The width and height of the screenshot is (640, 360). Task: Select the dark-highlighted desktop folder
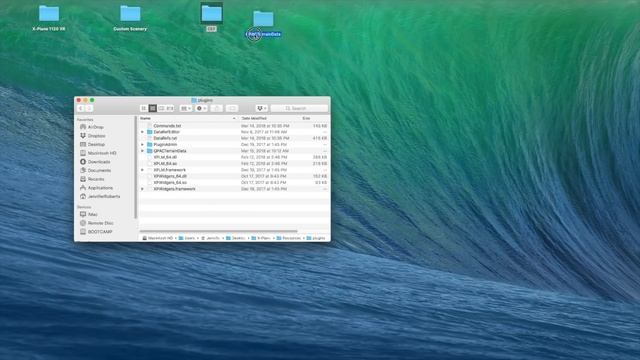point(211,13)
